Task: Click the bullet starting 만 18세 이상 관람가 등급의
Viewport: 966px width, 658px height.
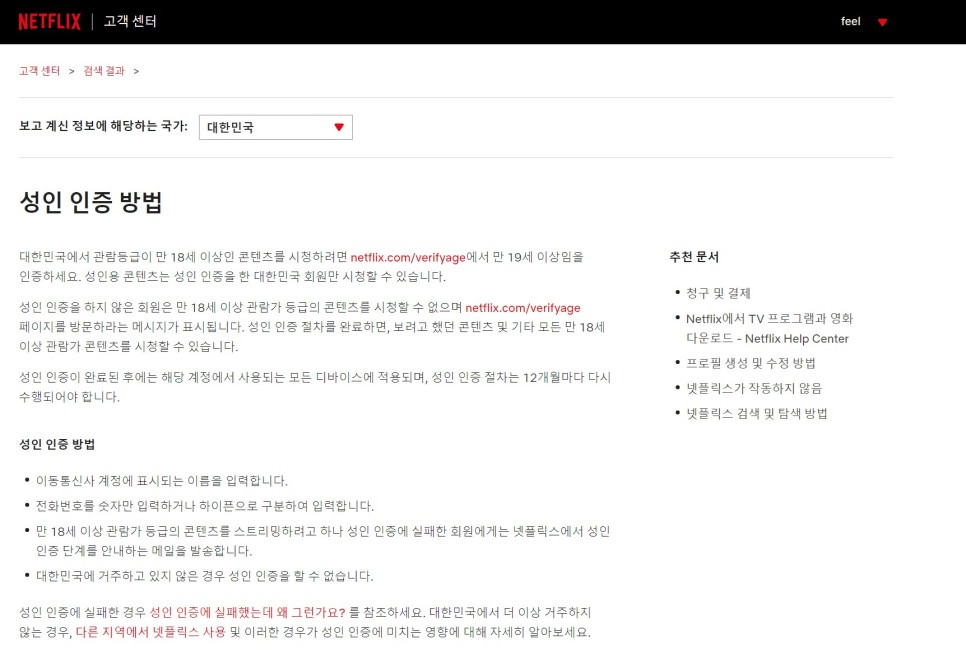Action: point(323,540)
